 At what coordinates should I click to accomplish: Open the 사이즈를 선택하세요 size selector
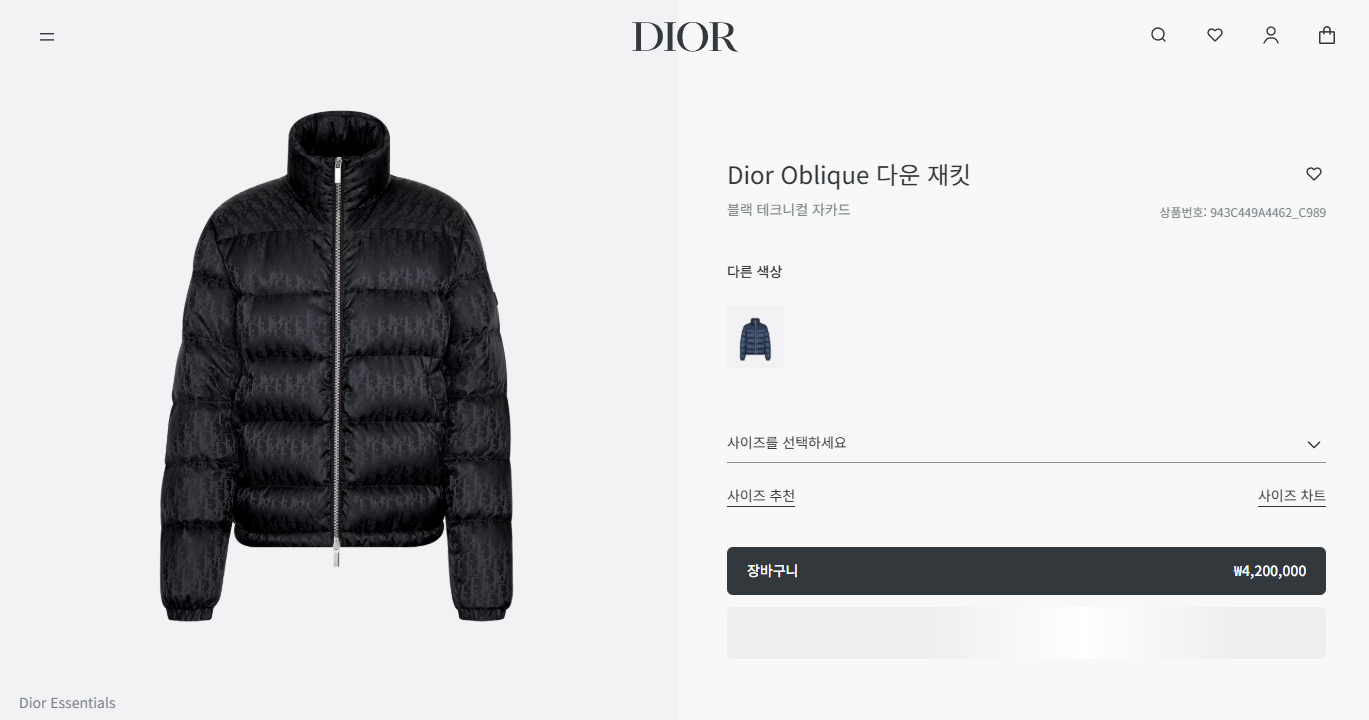pyautogui.click(x=1026, y=443)
